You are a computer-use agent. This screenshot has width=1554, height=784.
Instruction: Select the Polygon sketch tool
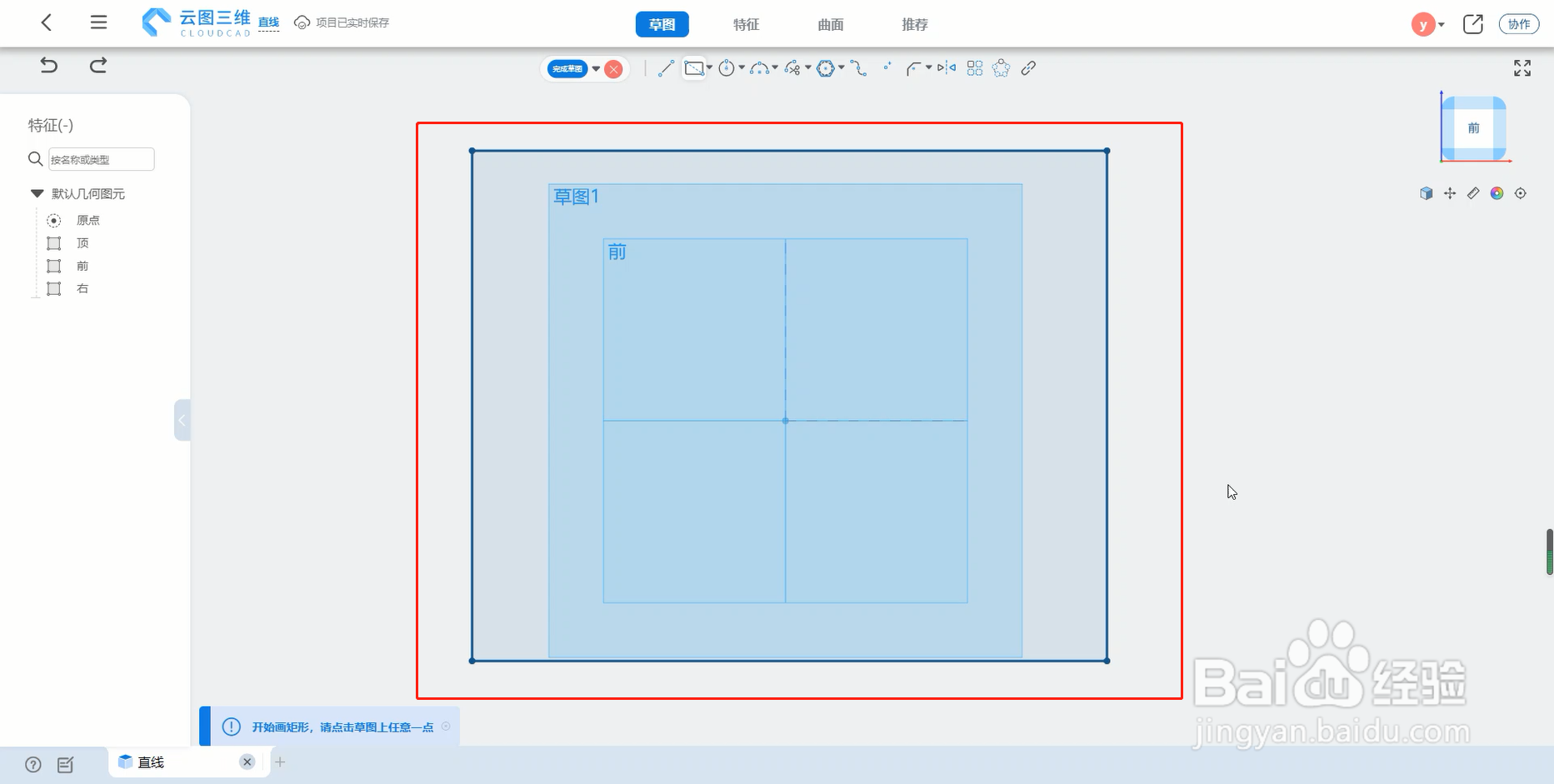pyautogui.click(x=826, y=68)
